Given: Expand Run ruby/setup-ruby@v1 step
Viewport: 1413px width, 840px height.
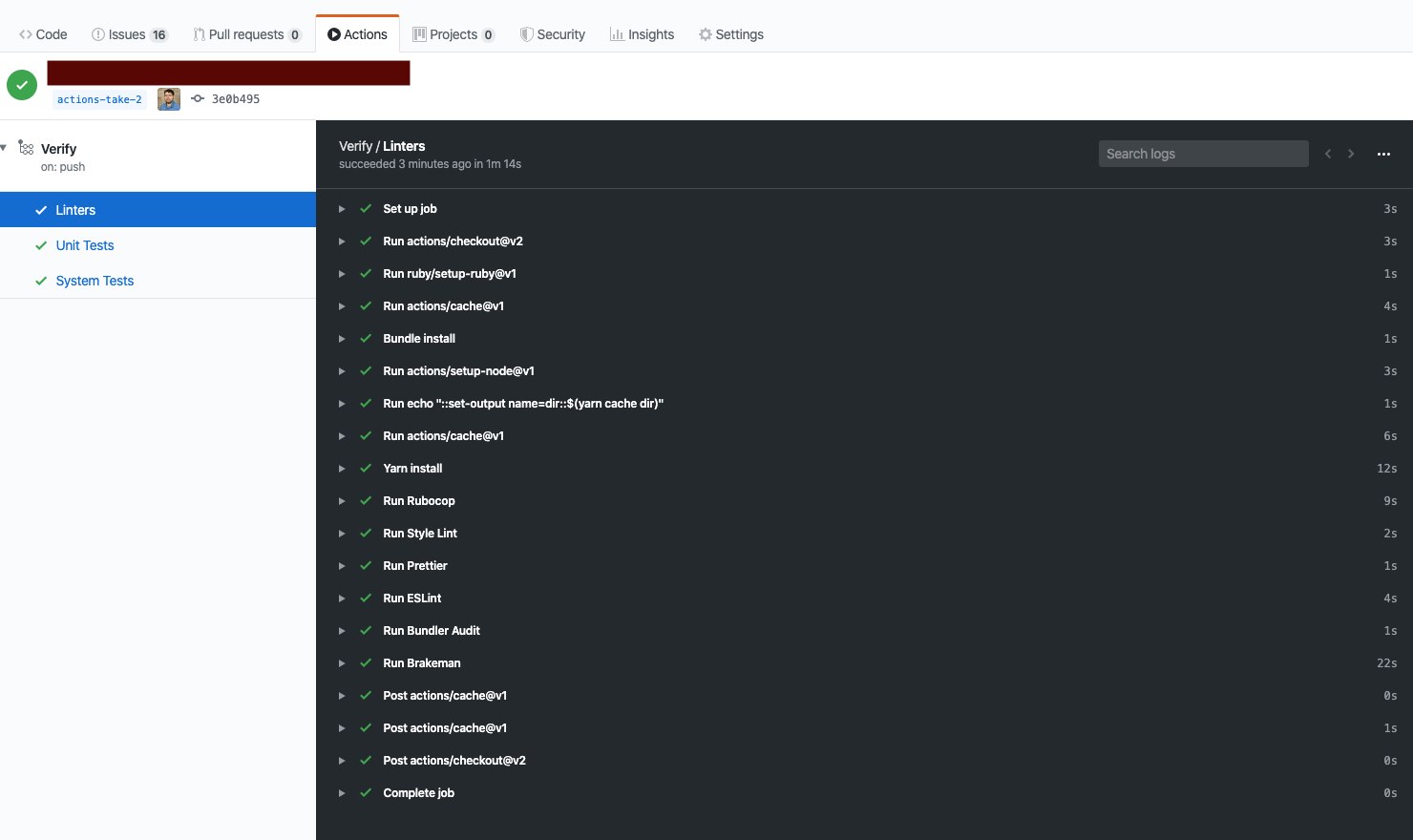Looking at the screenshot, I should click(x=342, y=274).
